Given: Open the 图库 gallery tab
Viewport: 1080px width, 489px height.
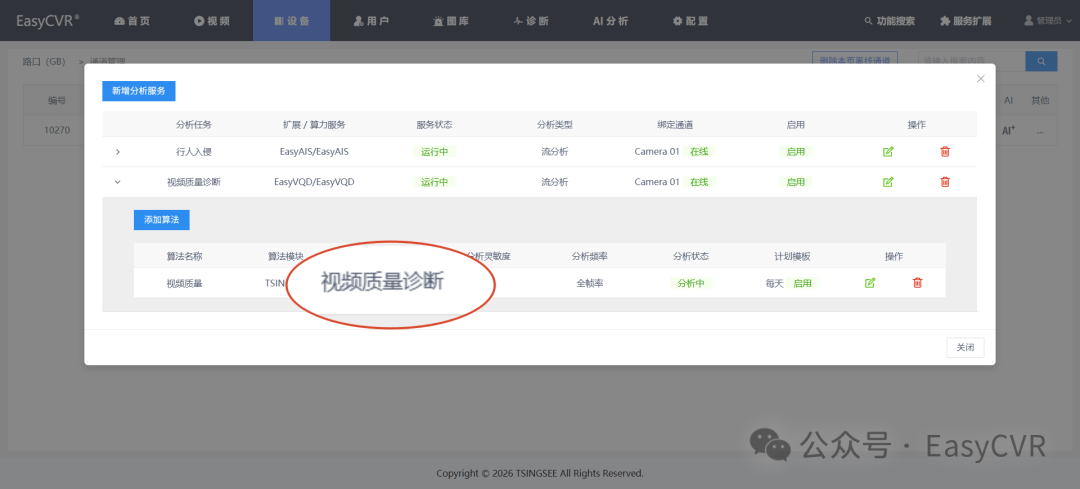Looking at the screenshot, I should (451, 21).
